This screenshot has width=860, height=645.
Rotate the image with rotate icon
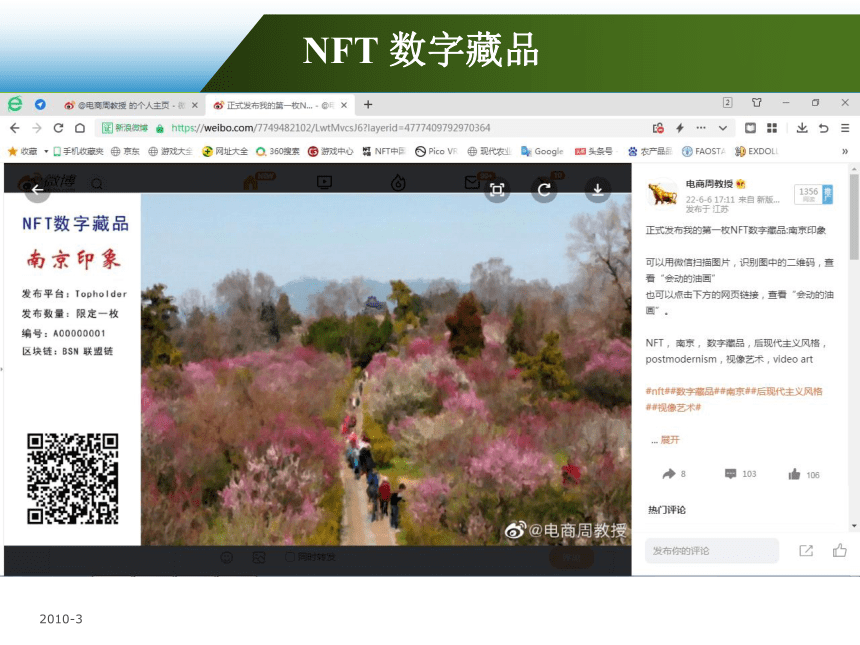pos(544,190)
